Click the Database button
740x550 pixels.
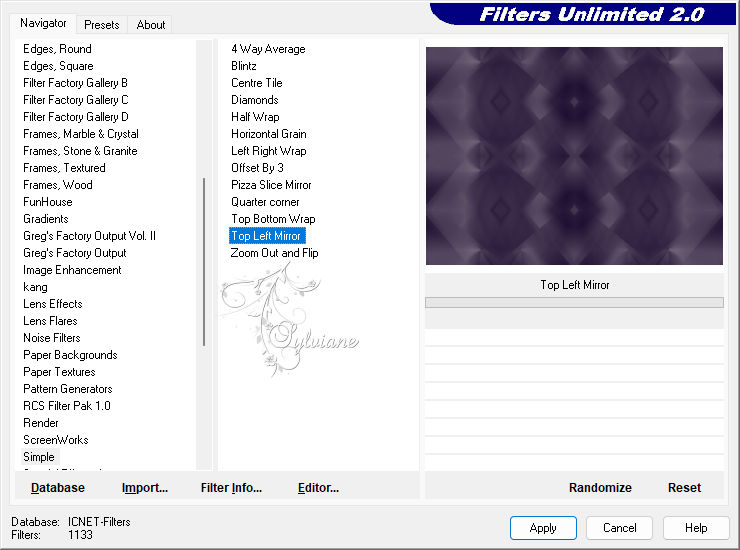(x=58, y=488)
